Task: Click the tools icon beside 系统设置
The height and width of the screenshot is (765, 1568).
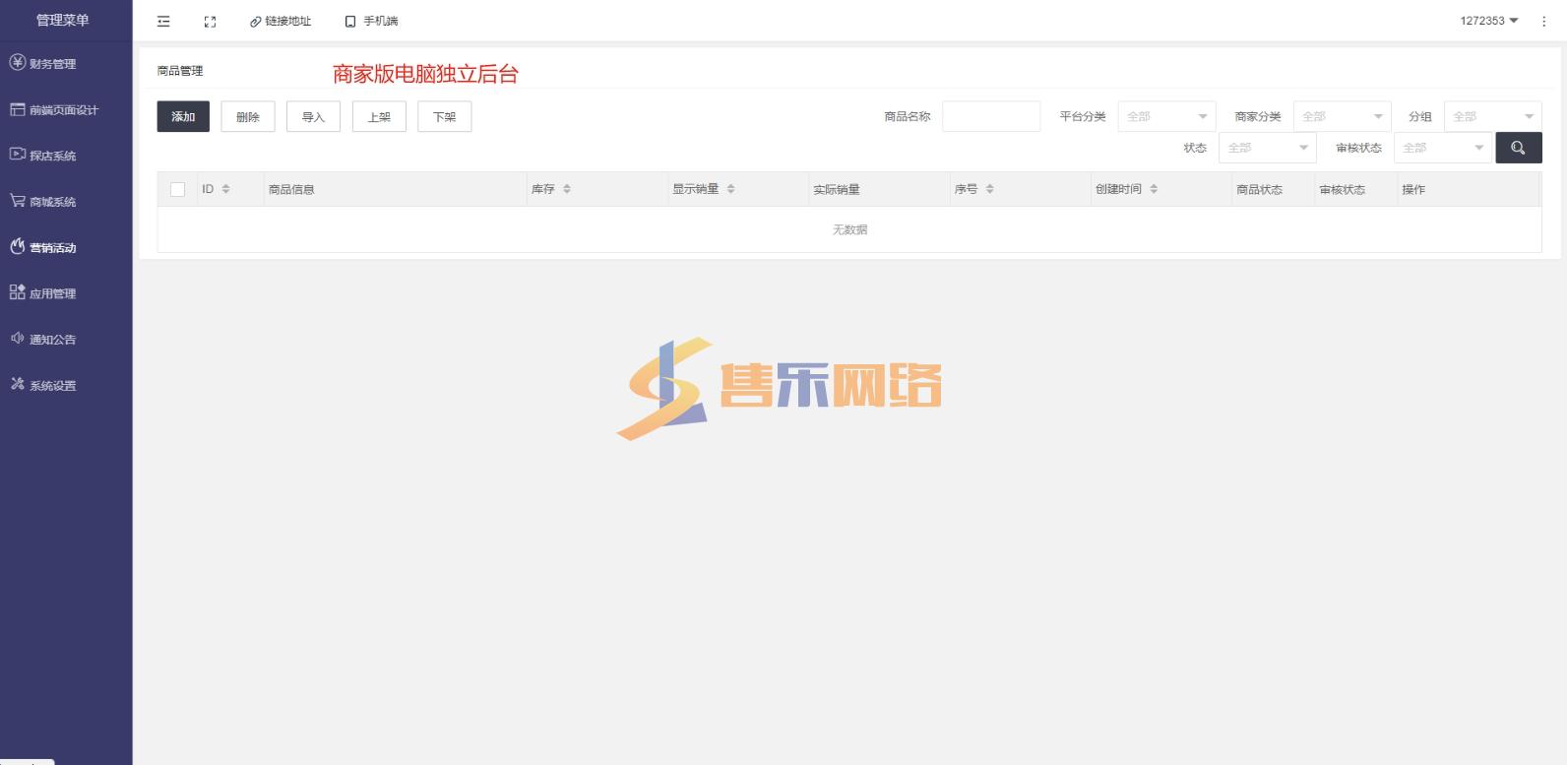Action: pos(18,384)
